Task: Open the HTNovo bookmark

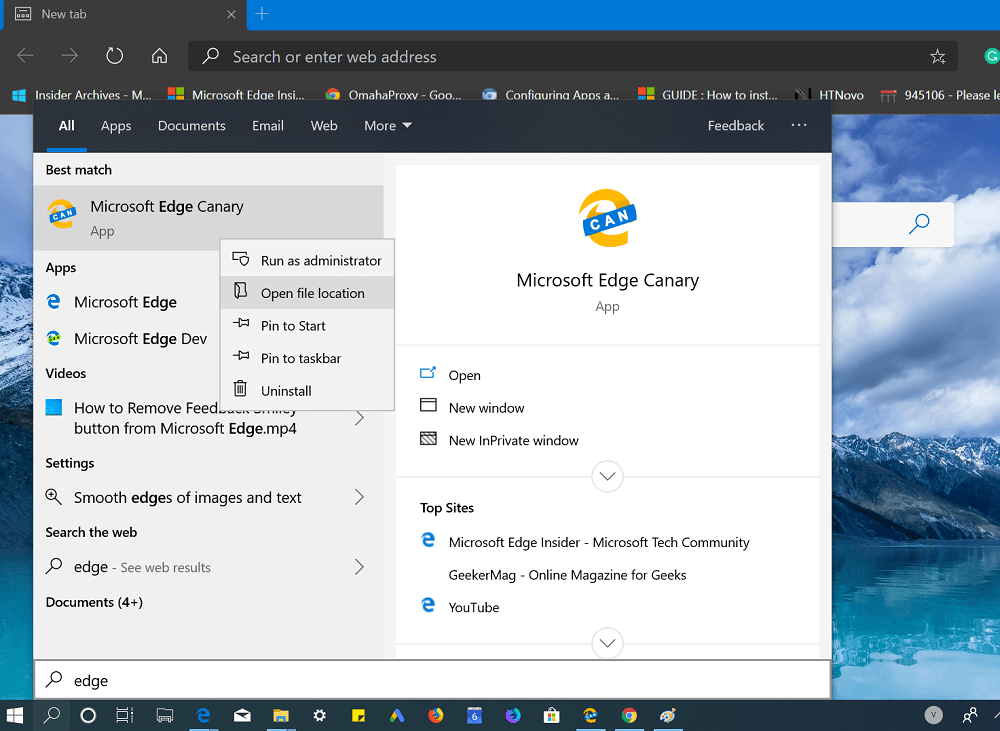Action: point(829,95)
